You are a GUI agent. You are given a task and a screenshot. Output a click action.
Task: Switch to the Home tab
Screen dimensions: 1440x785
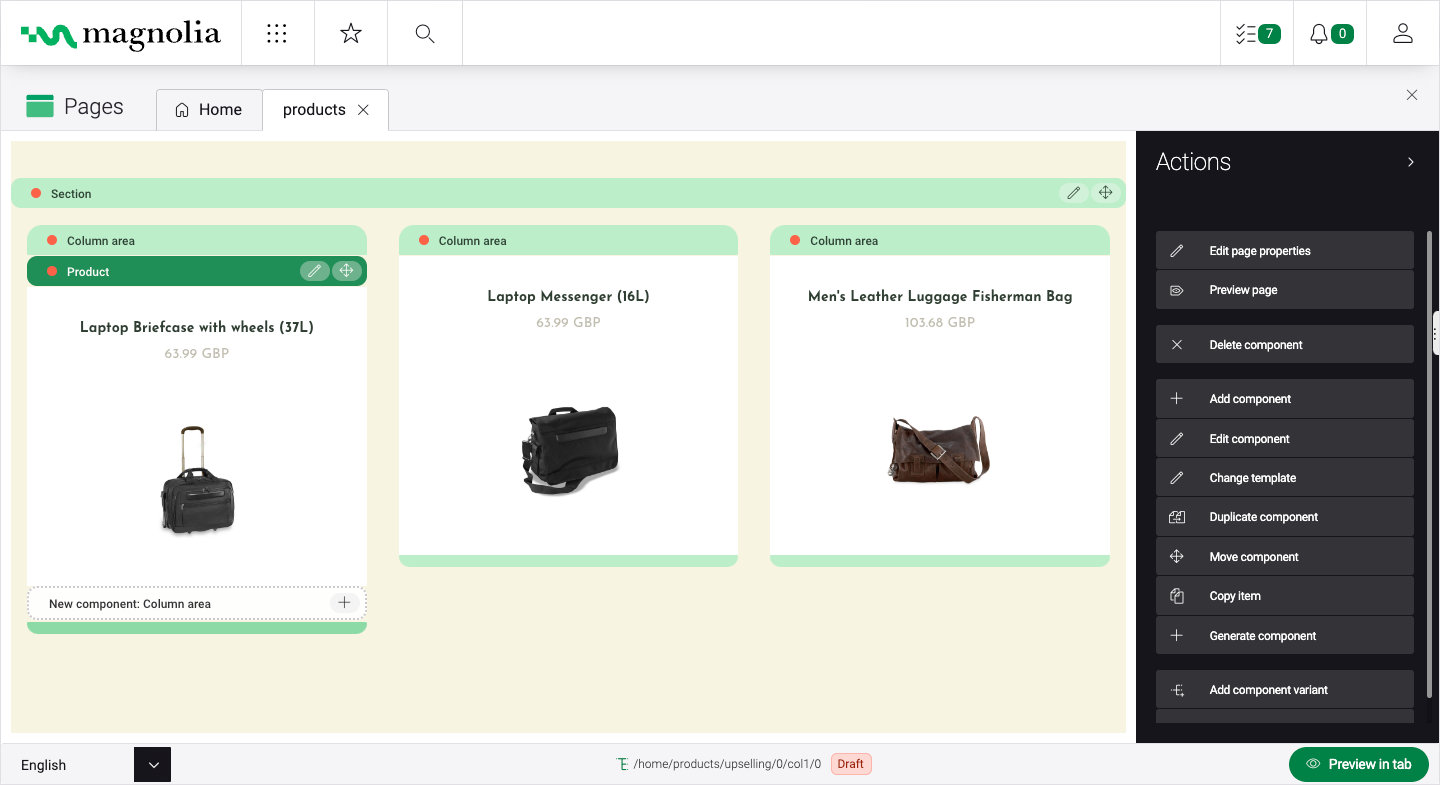(209, 110)
